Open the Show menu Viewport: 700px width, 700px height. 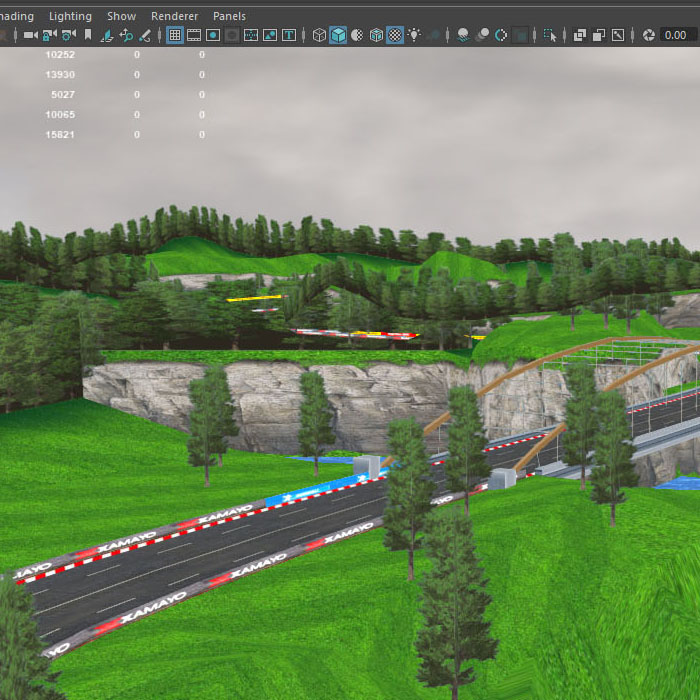(x=121, y=16)
